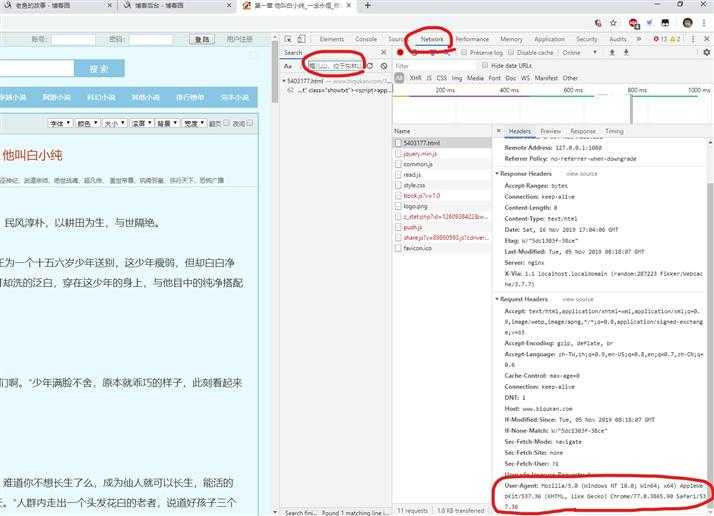Viewport: 714px width, 516px height.
Task: Toggle the 夜间 checkbox on the page
Action: pyautogui.click(x=250, y=123)
